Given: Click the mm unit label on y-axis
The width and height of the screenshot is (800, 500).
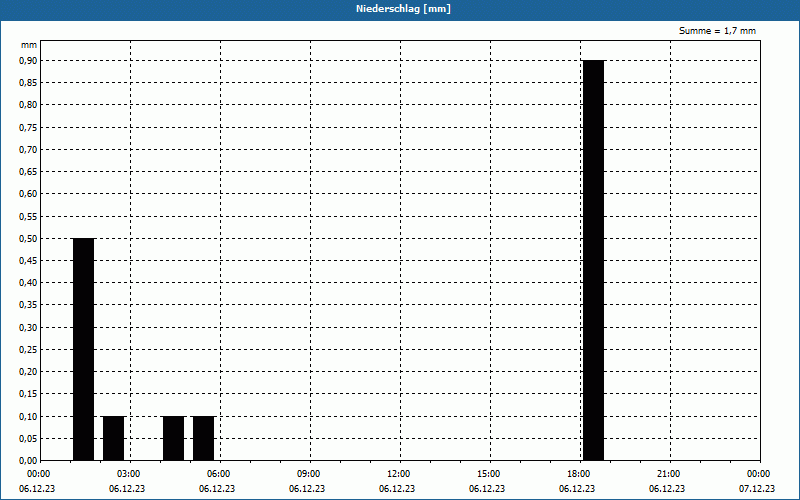Looking at the screenshot, I should 29,45.
